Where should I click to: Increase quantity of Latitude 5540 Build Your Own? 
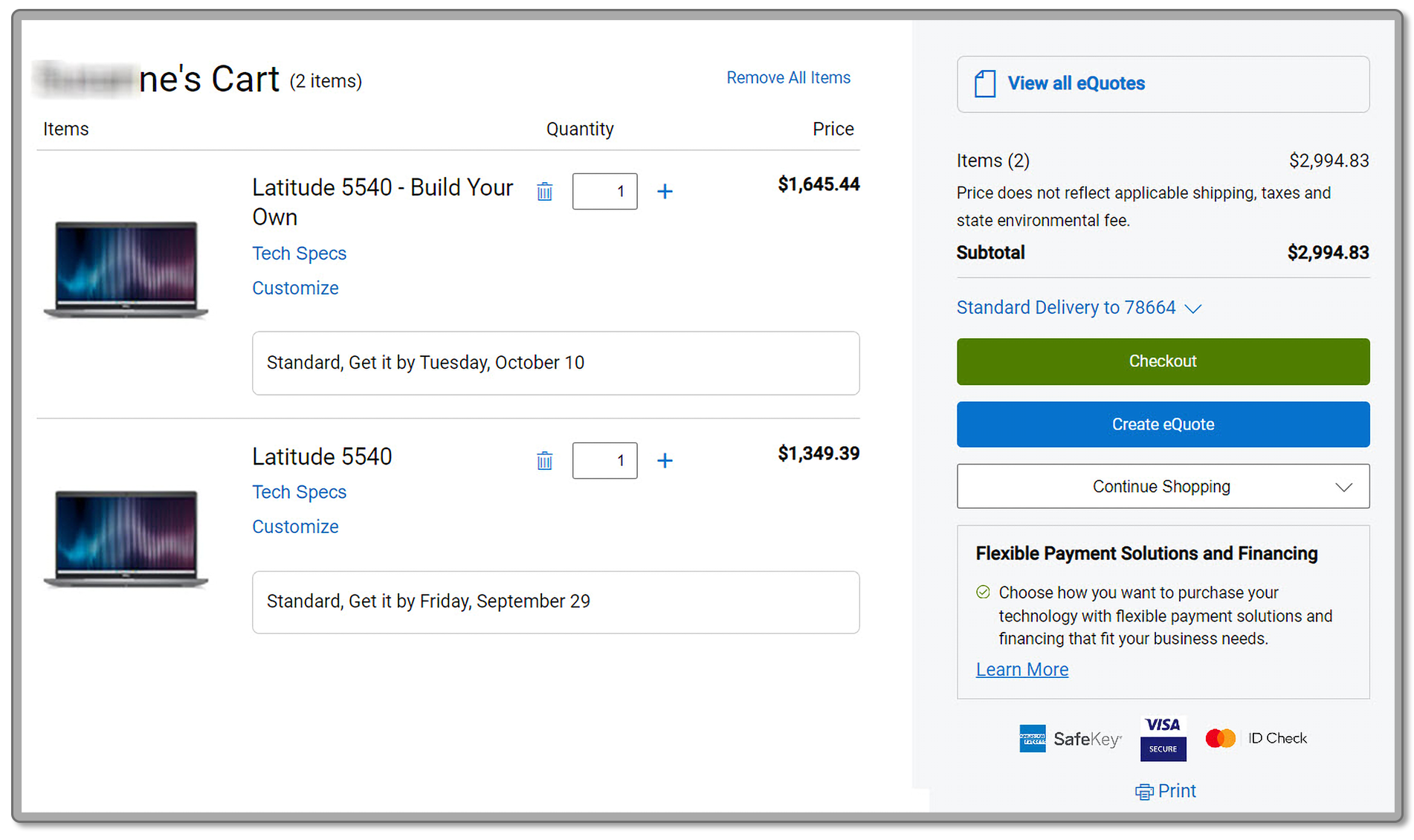[x=665, y=192]
